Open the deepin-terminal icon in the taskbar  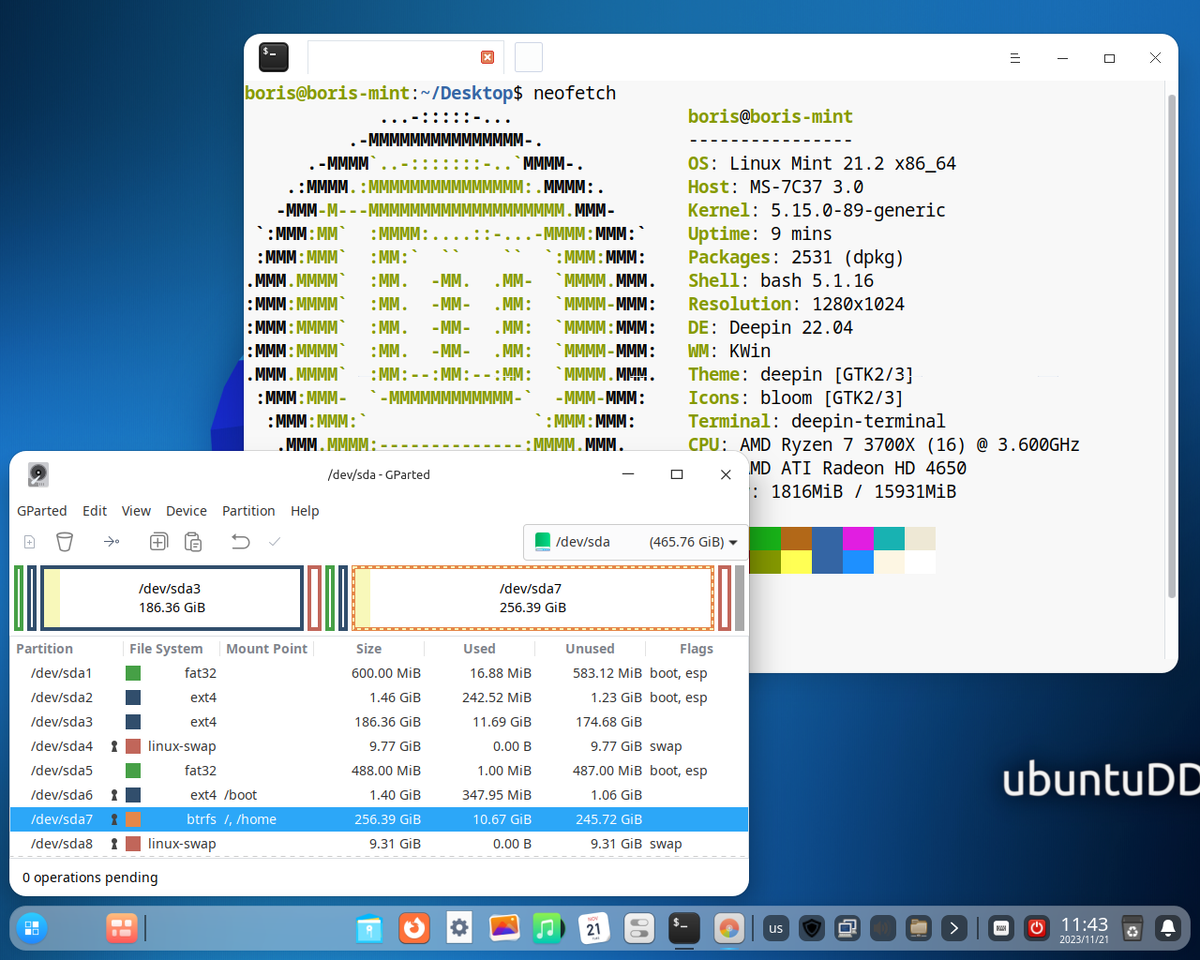[684, 928]
